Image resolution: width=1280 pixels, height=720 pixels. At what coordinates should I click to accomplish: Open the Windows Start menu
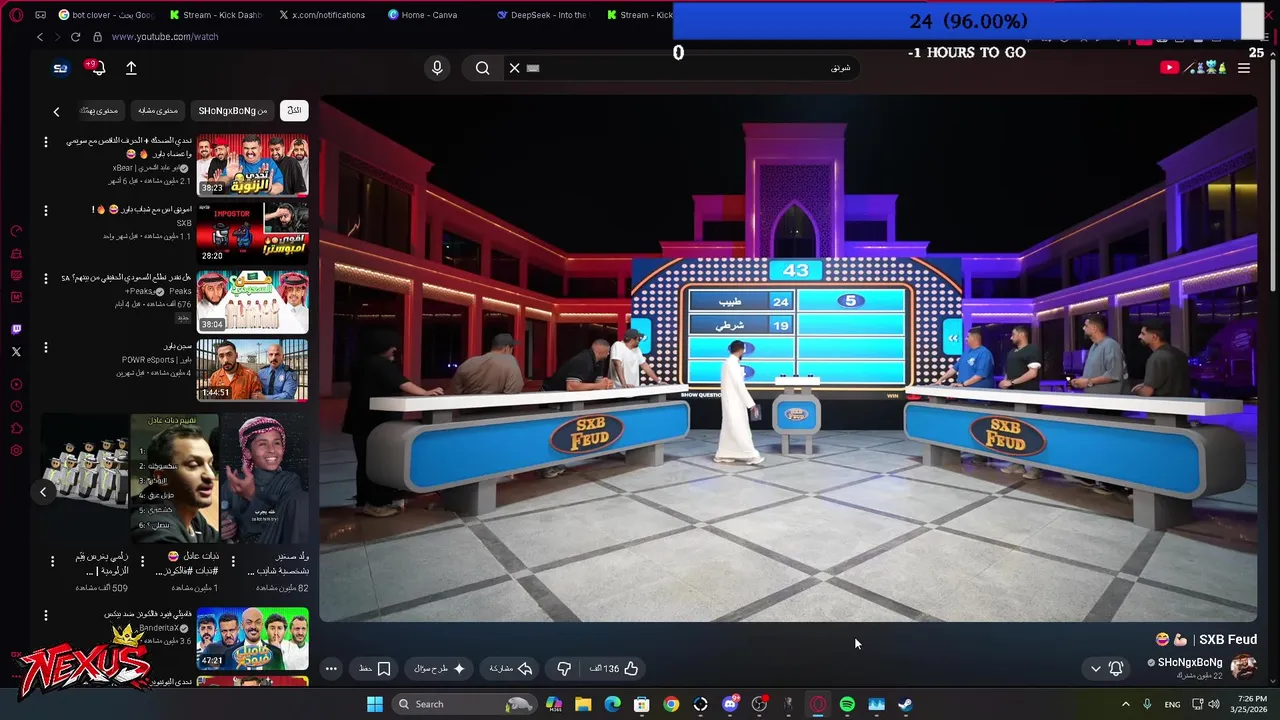coord(375,704)
